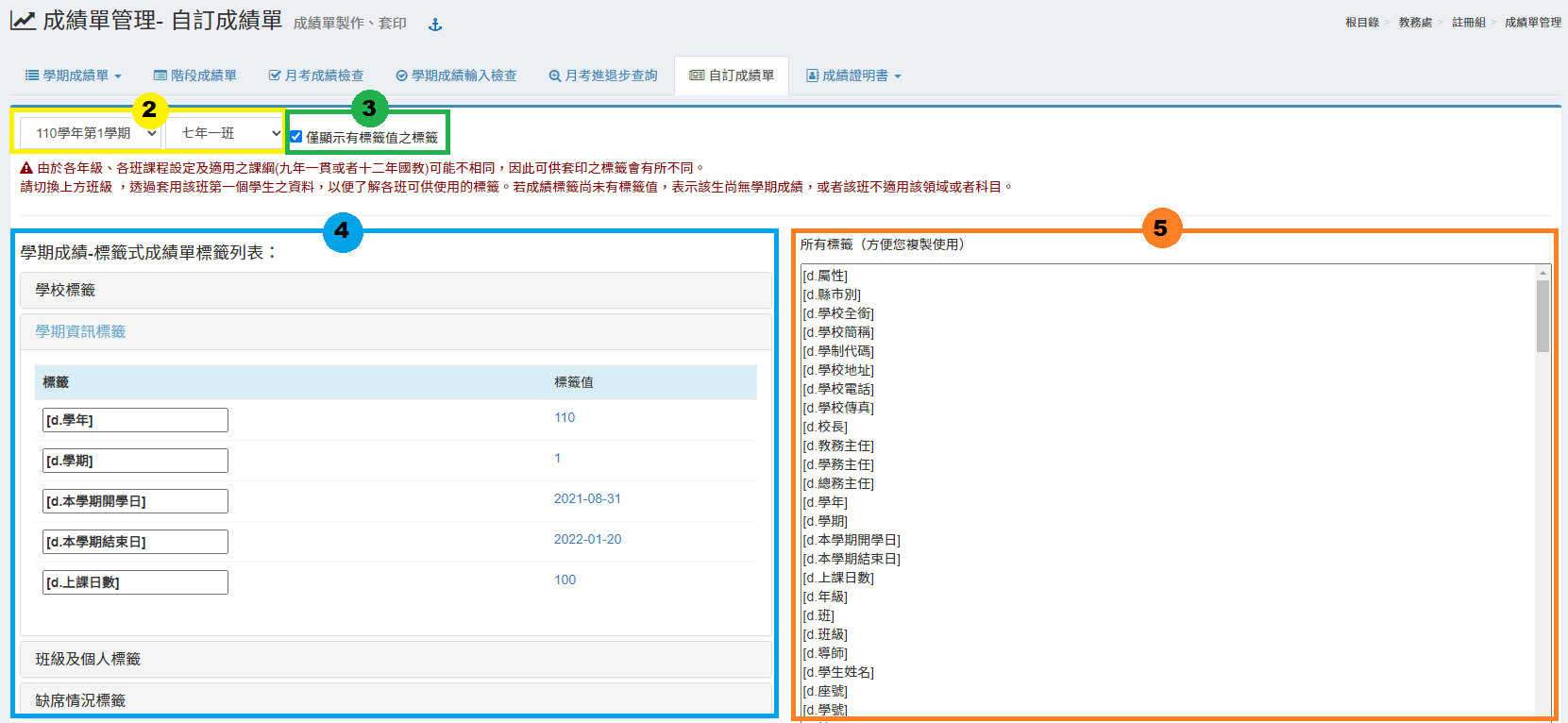Screen dimensions: 1568x723
Task: Click the up arrow of the 所有標籤 scrollbar
Action: click(x=1543, y=273)
